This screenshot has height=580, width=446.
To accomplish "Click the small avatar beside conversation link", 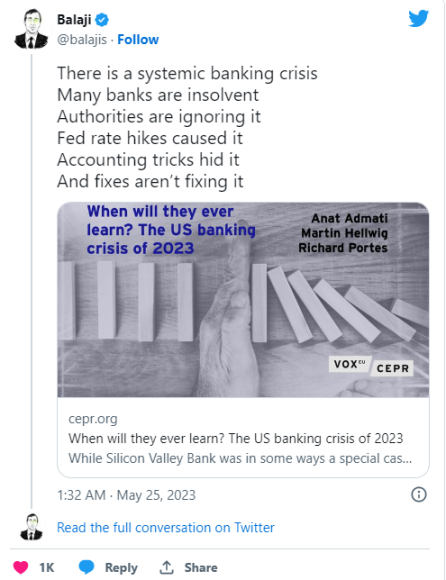I will click(x=32, y=527).
